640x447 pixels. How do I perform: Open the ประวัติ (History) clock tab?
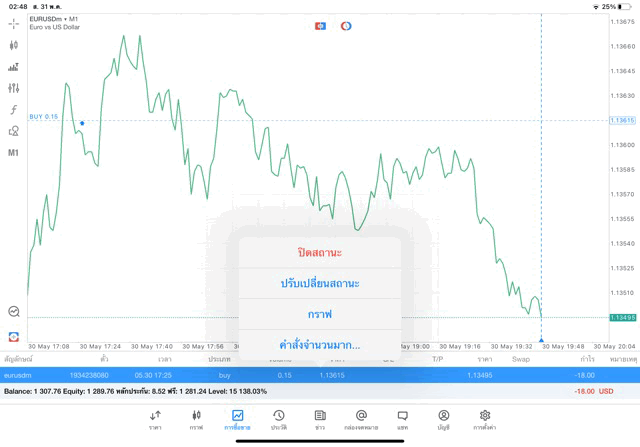[278, 418]
